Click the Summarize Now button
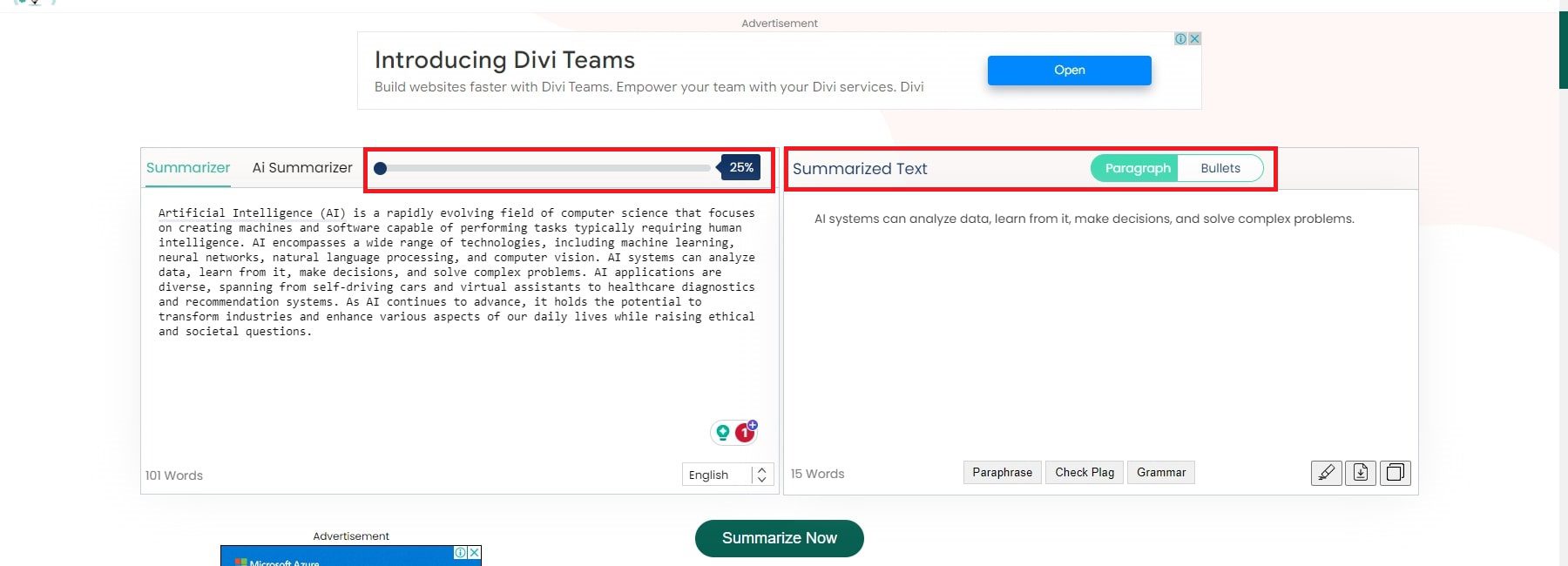 [x=780, y=538]
